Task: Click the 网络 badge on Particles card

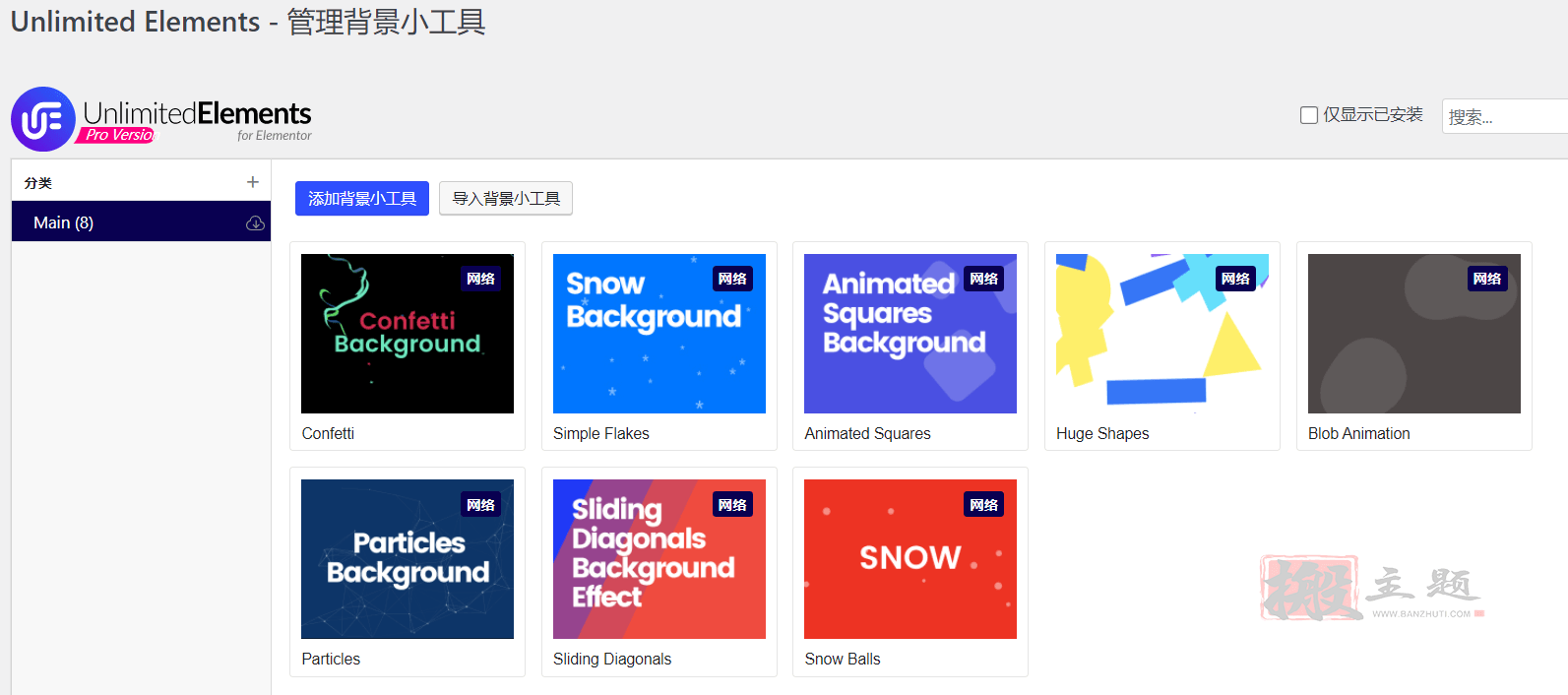Action: click(x=481, y=505)
